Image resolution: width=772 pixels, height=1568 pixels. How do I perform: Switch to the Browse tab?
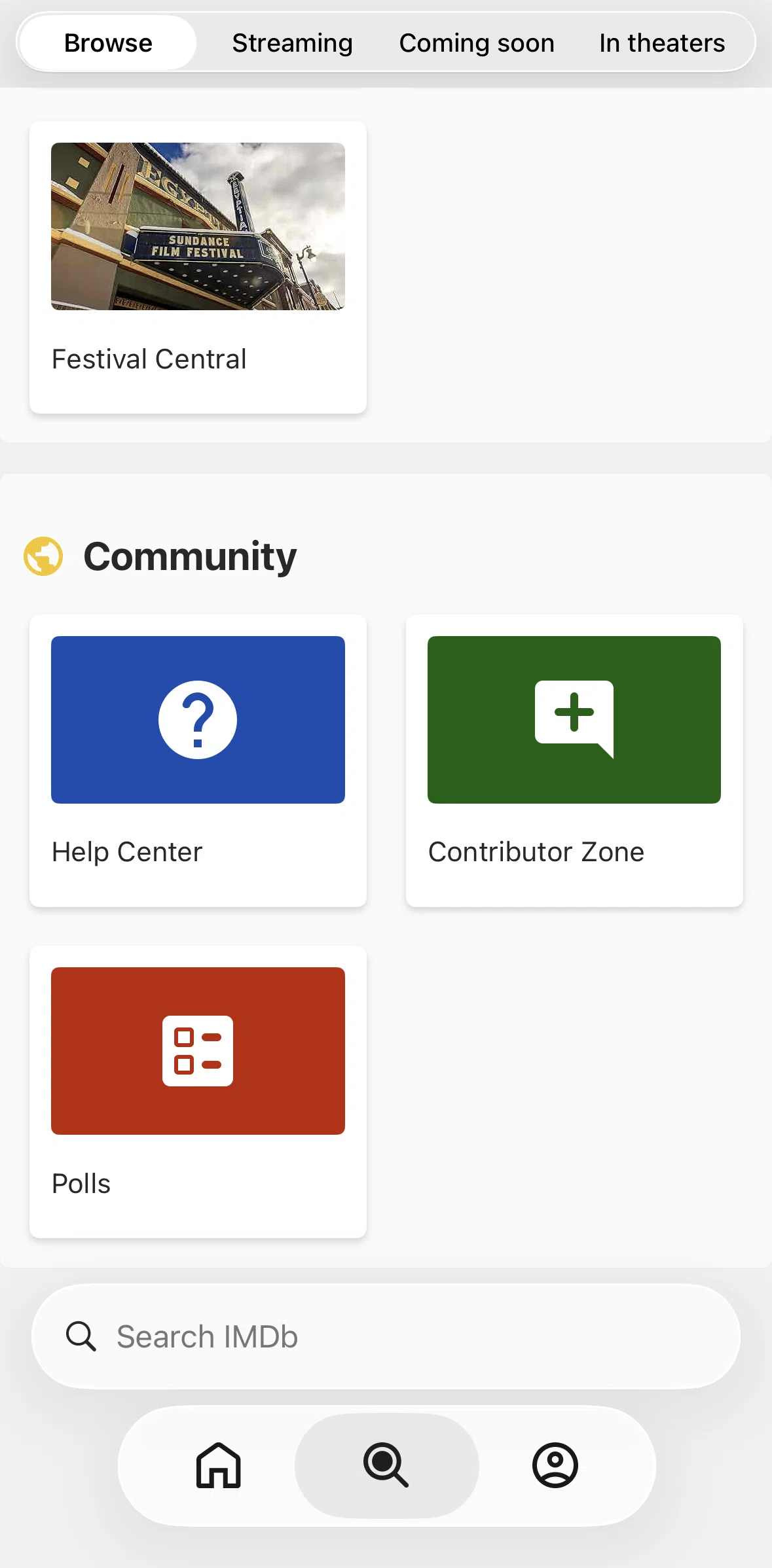pos(108,43)
